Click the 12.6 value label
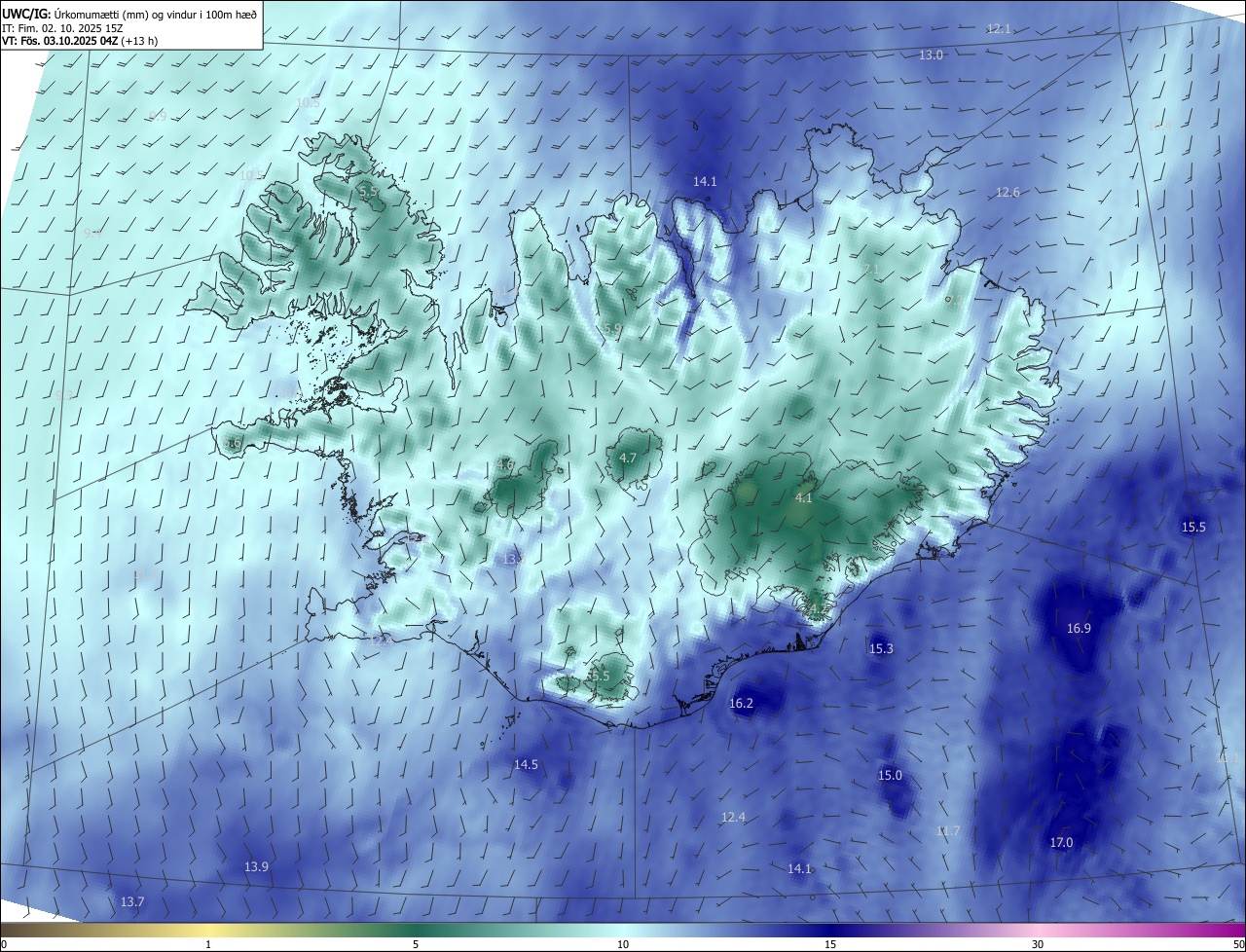 click(1008, 192)
